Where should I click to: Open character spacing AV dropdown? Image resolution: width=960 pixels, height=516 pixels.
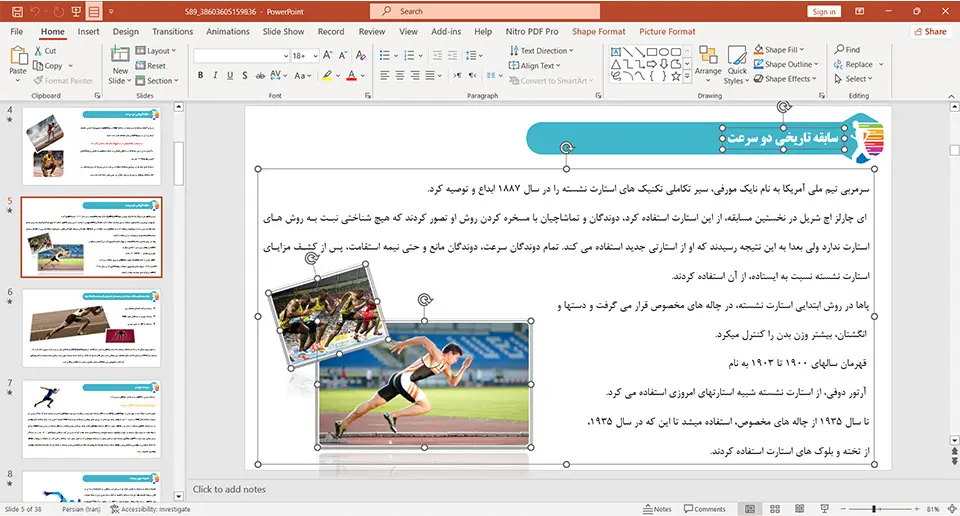point(279,75)
